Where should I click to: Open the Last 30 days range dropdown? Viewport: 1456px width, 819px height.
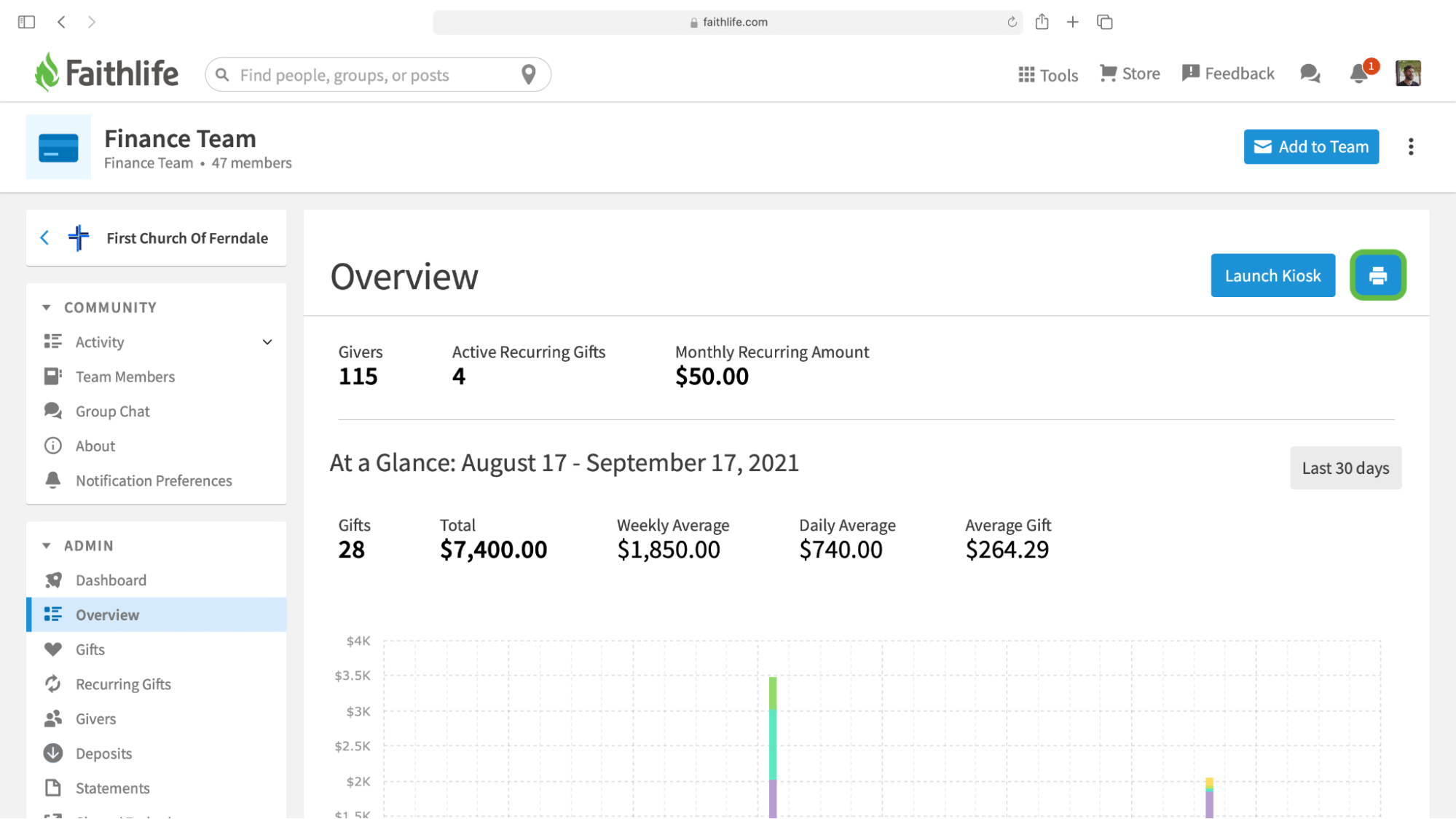(1345, 468)
